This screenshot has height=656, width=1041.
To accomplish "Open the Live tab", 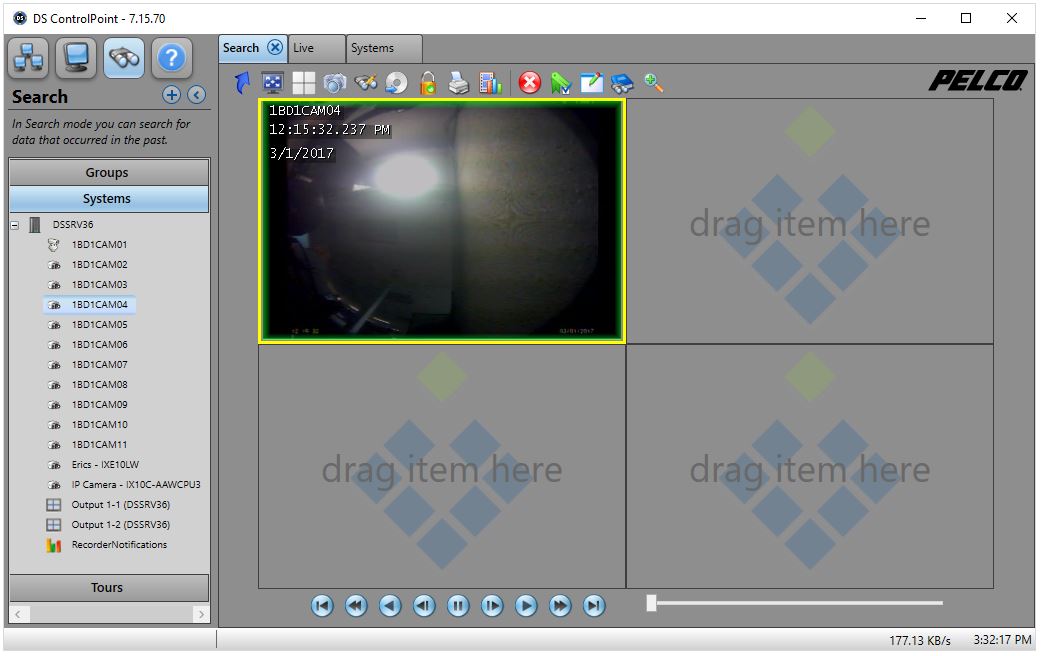I will pyautogui.click(x=316, y=47).
